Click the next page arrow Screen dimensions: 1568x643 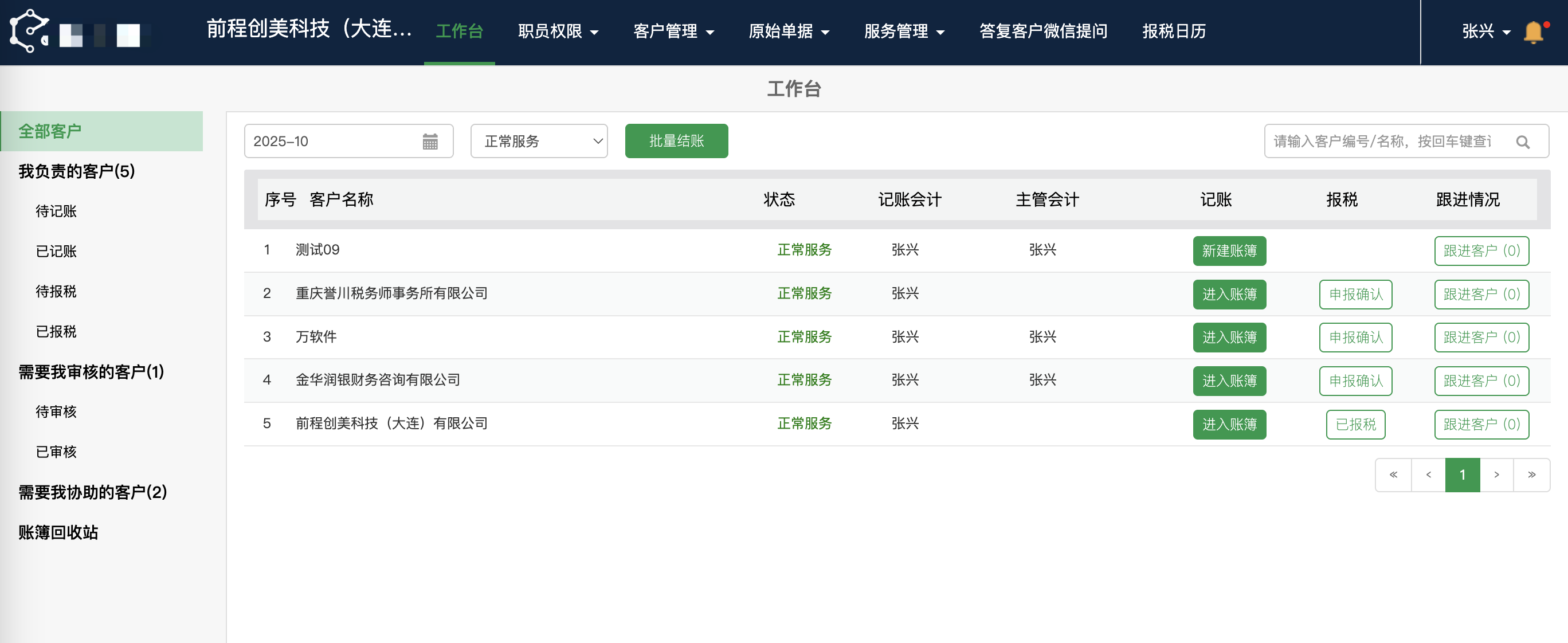[x=1497, y=475]
